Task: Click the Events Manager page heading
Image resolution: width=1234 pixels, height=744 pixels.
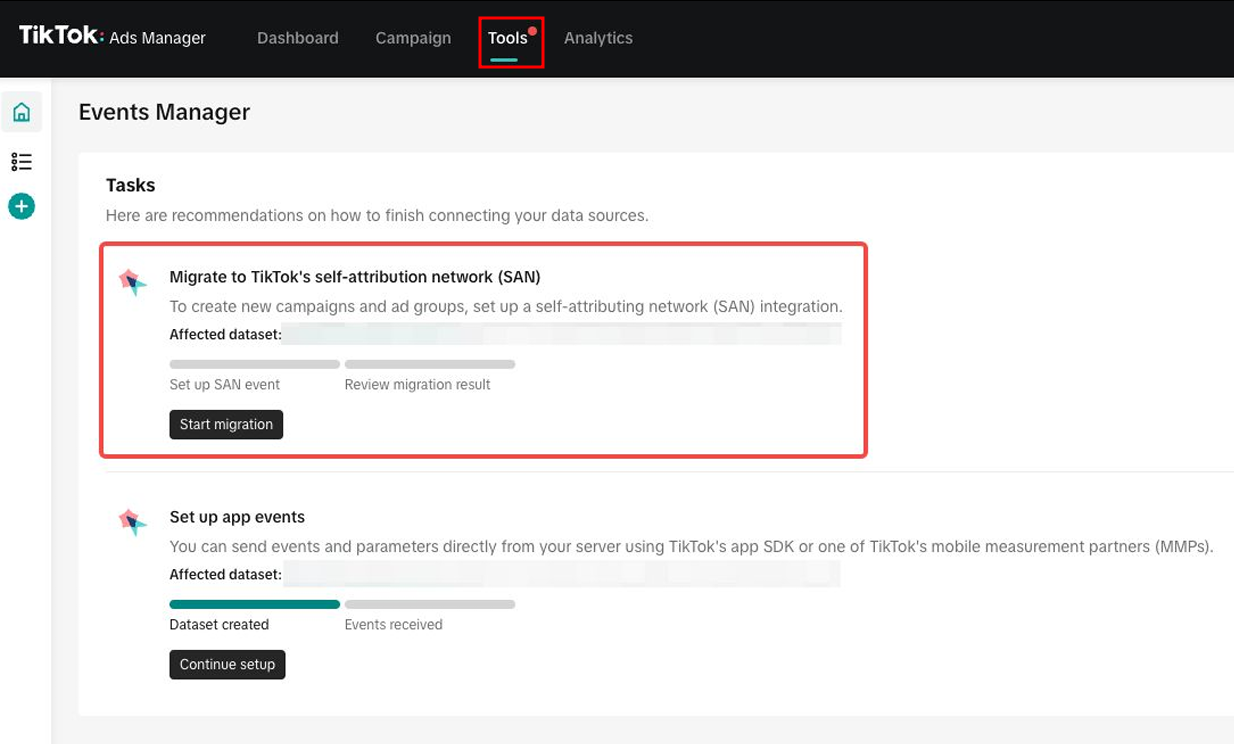Action: [x=164, y=112]
